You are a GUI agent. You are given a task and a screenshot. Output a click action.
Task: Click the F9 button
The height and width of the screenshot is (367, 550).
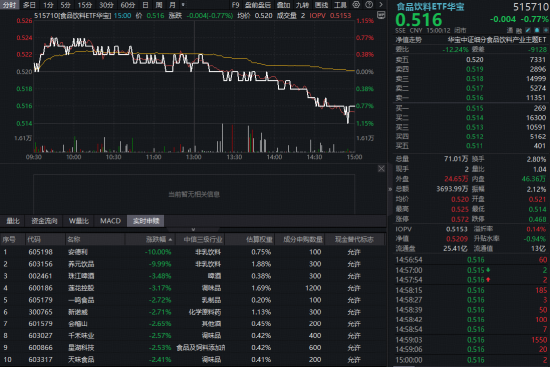(x=235, y=5)
